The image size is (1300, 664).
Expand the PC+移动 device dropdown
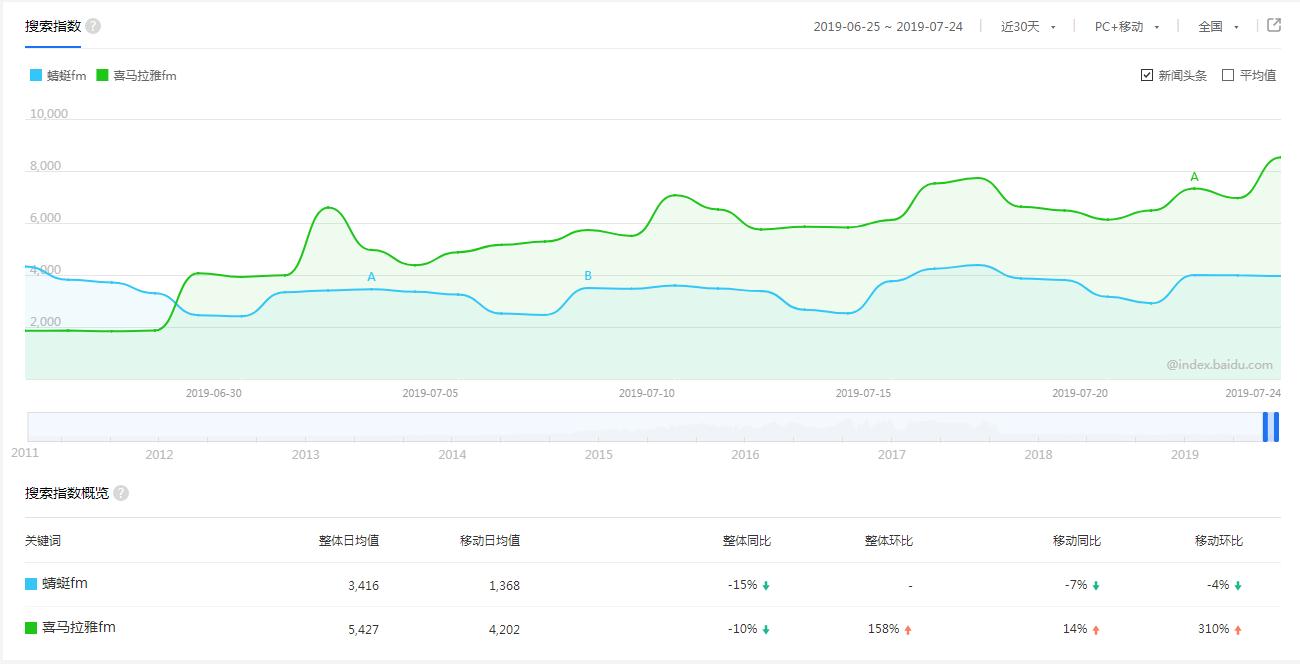click(x=1127, y=27)
